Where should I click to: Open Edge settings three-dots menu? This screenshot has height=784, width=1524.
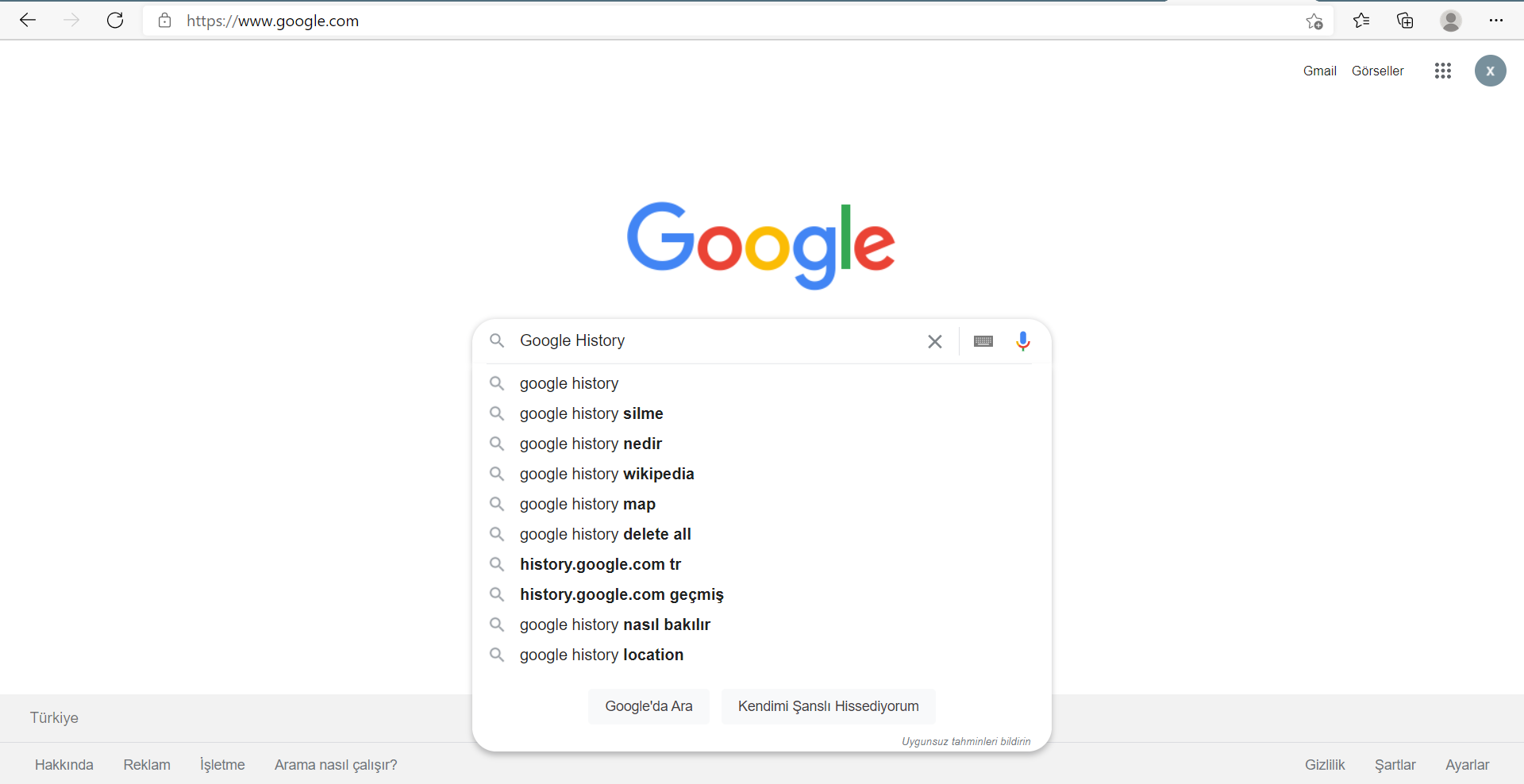1495,21
